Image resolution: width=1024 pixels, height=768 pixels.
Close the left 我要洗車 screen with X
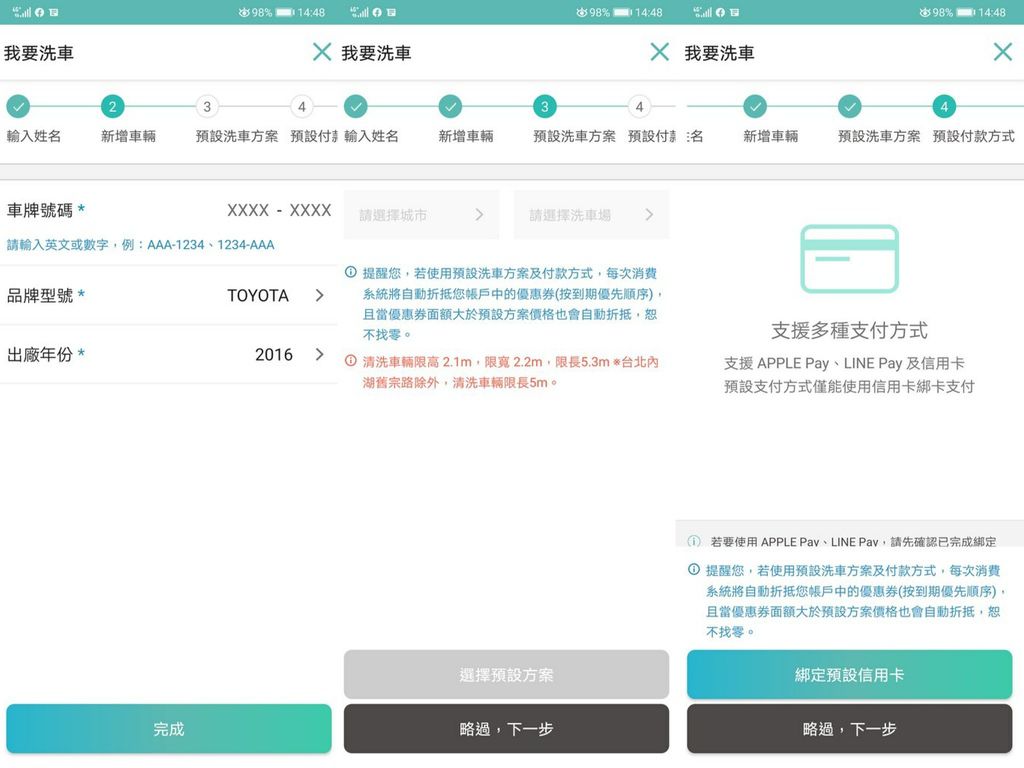pyautogui.click(x=322, y=52)
